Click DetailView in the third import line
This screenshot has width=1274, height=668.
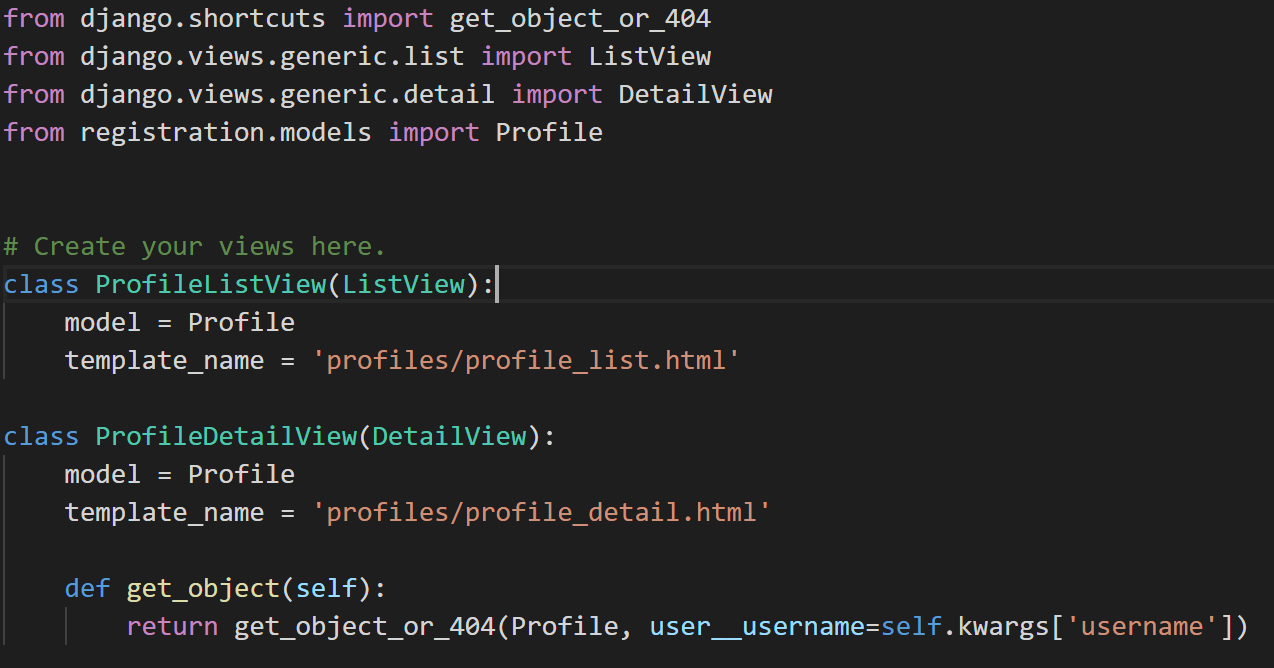[x=695, y=94]
